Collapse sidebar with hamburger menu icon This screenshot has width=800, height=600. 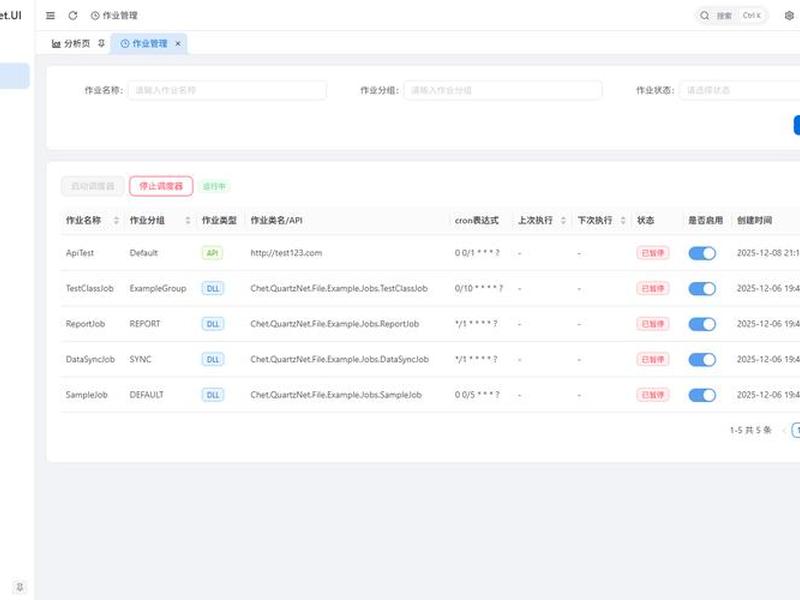point(50,15)
